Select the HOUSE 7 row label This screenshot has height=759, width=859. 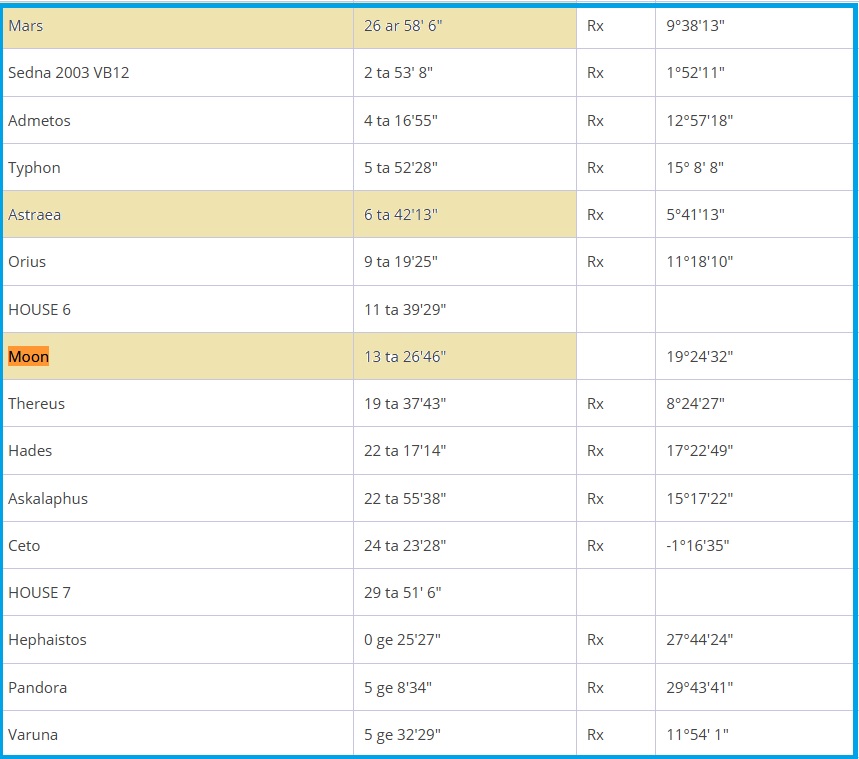click(39, 593)
